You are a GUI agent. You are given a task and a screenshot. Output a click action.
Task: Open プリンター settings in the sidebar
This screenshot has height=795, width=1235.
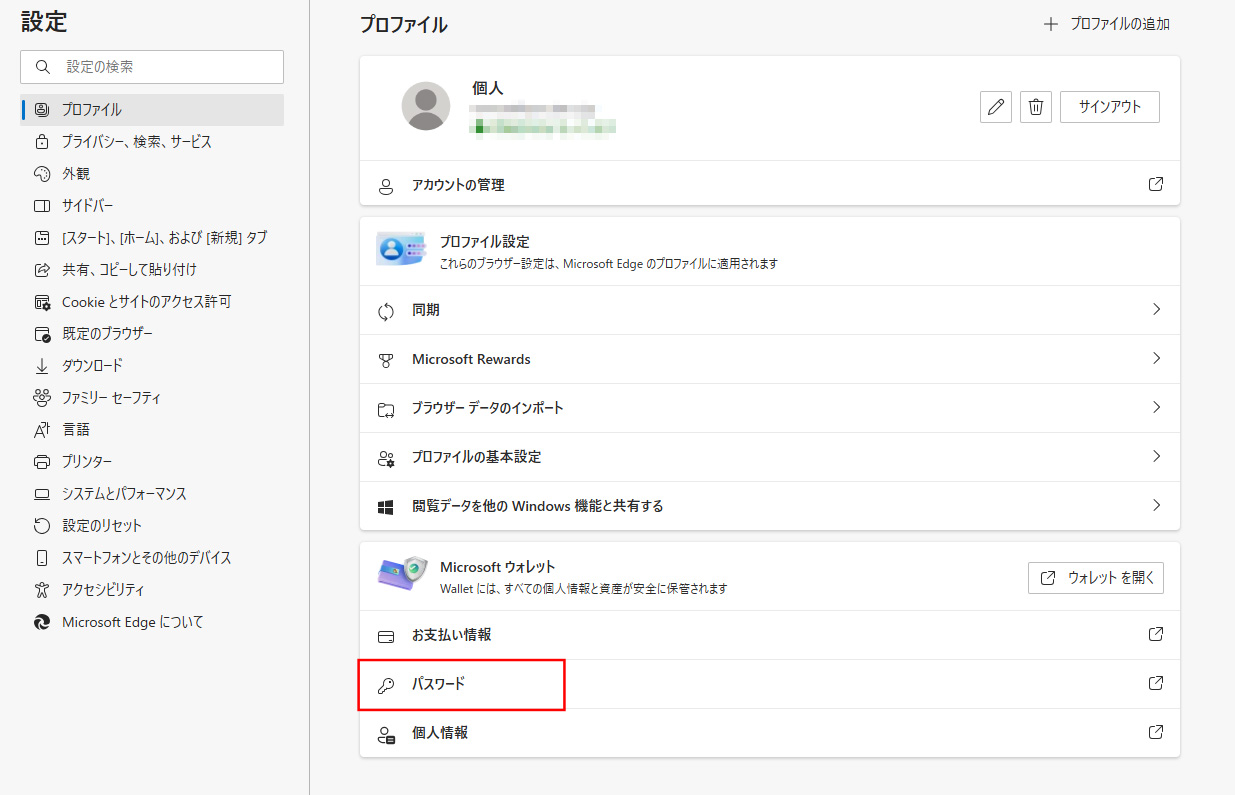coord(152,462)
